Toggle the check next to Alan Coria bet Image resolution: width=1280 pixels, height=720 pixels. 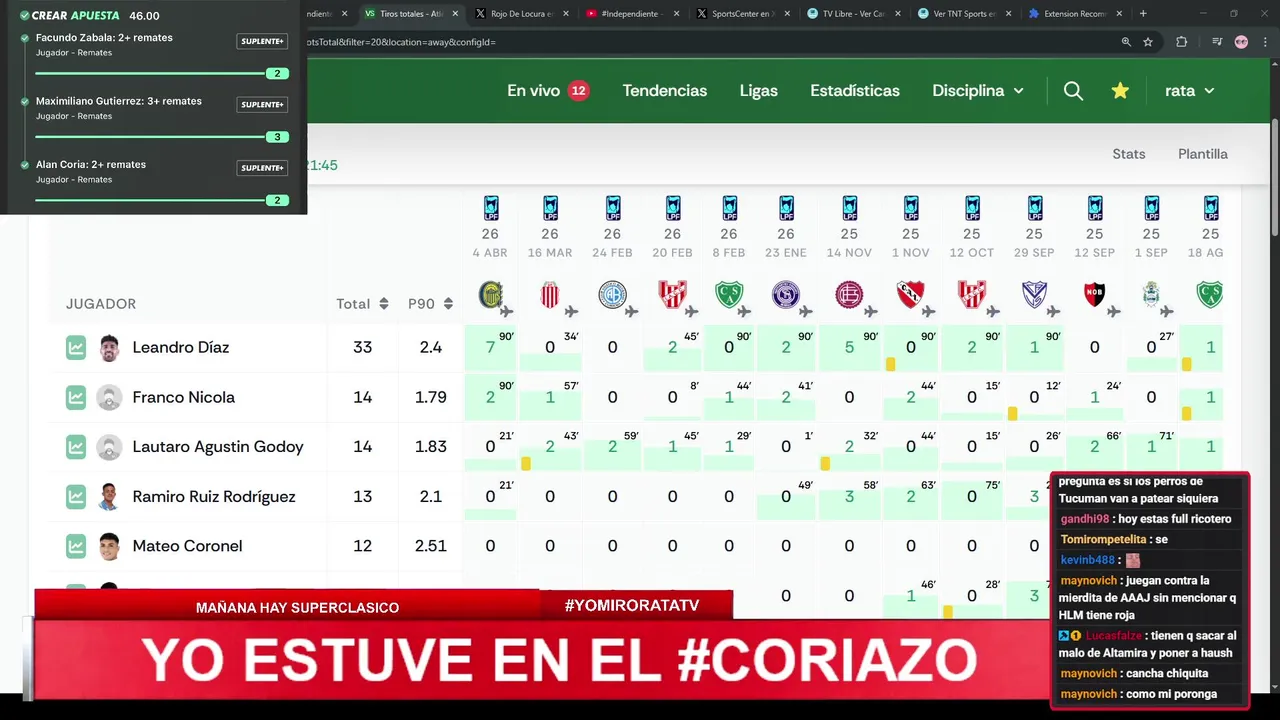pyautogui.click(x=25, y=165)
